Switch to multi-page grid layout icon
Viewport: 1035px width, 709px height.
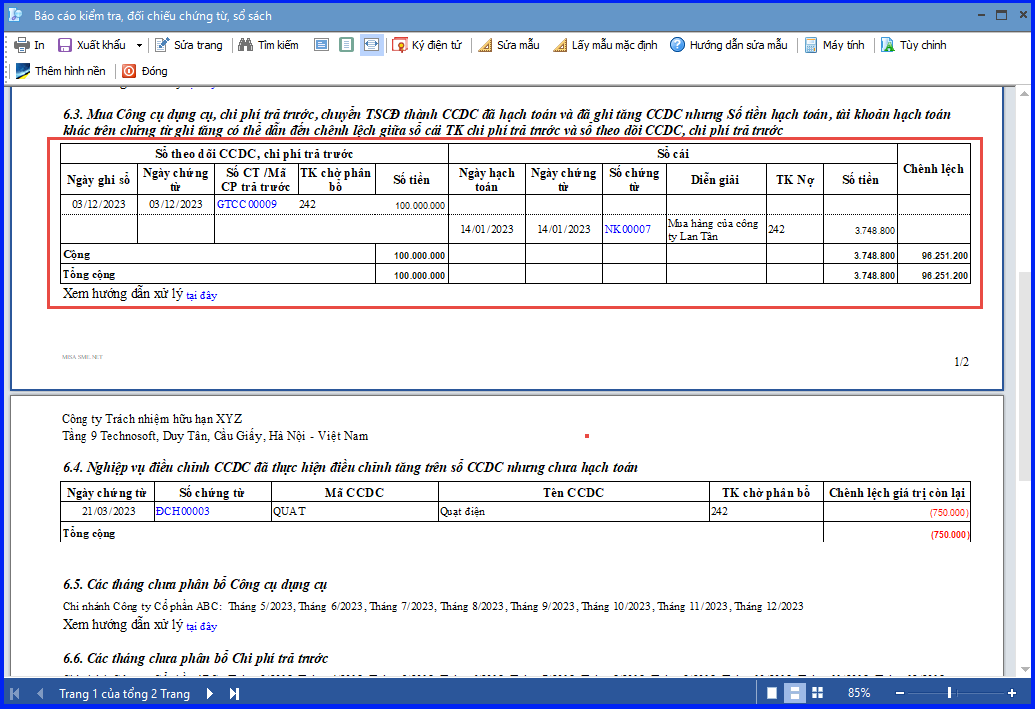[x=817, y=693]
